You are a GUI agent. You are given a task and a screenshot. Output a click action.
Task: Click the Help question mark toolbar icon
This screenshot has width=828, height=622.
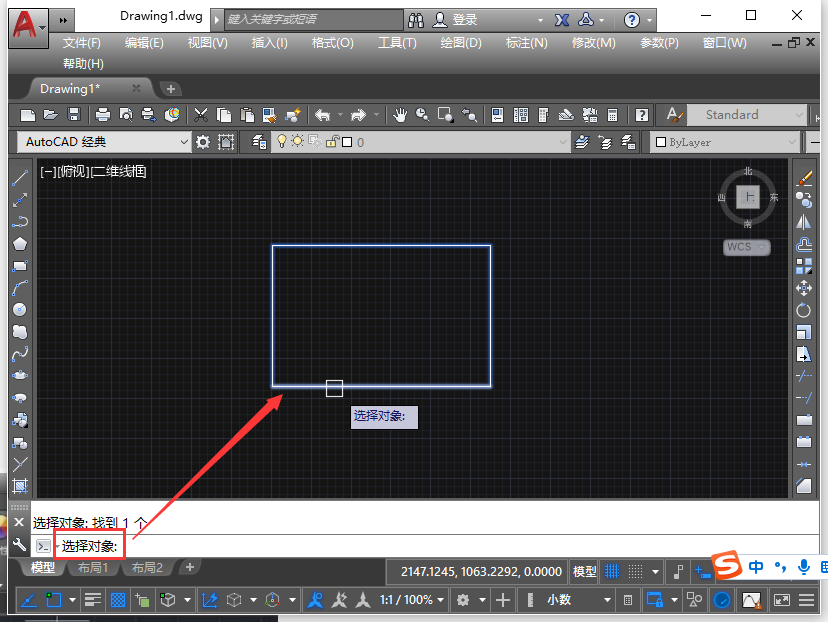pyautogui.click(x=642, y=115)
